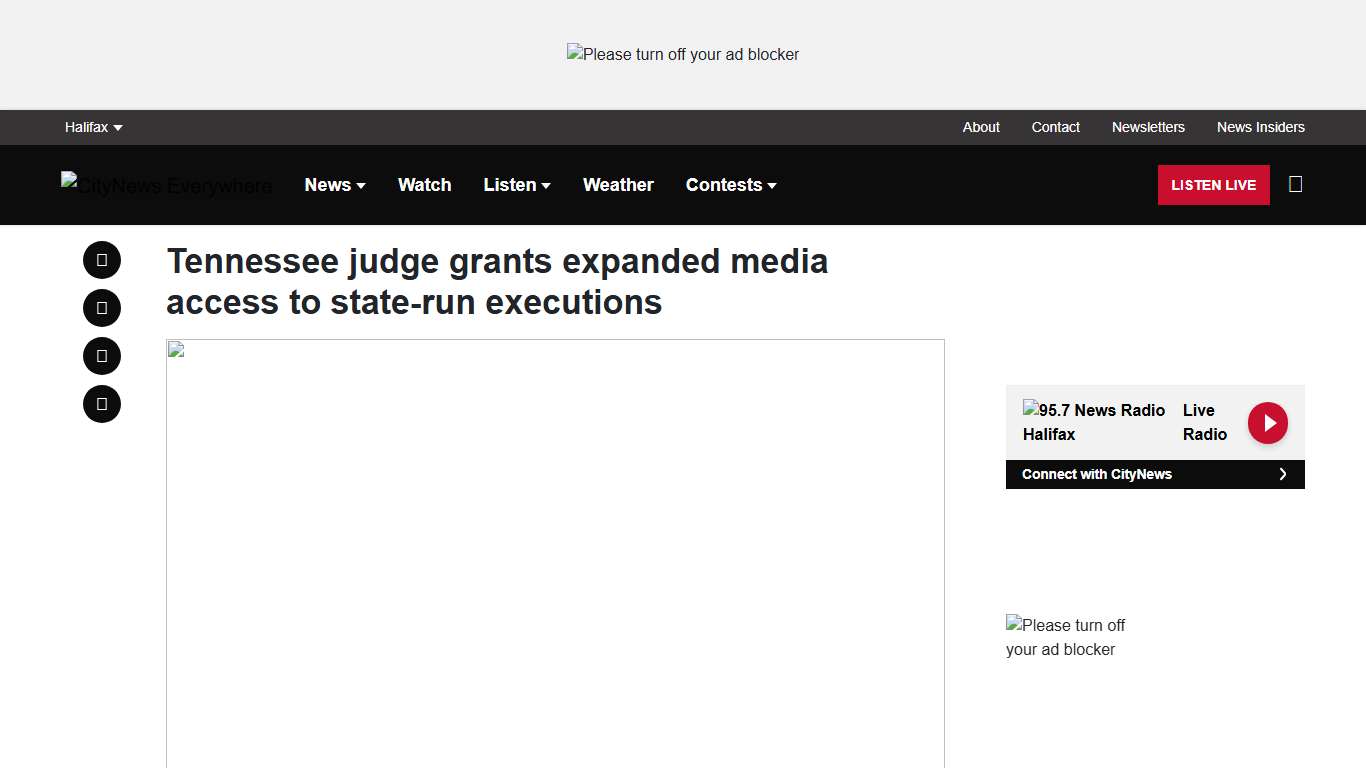Open the Newsletters page
The width and height of the screenshot is (1366, 768).
click(1148, 127)
